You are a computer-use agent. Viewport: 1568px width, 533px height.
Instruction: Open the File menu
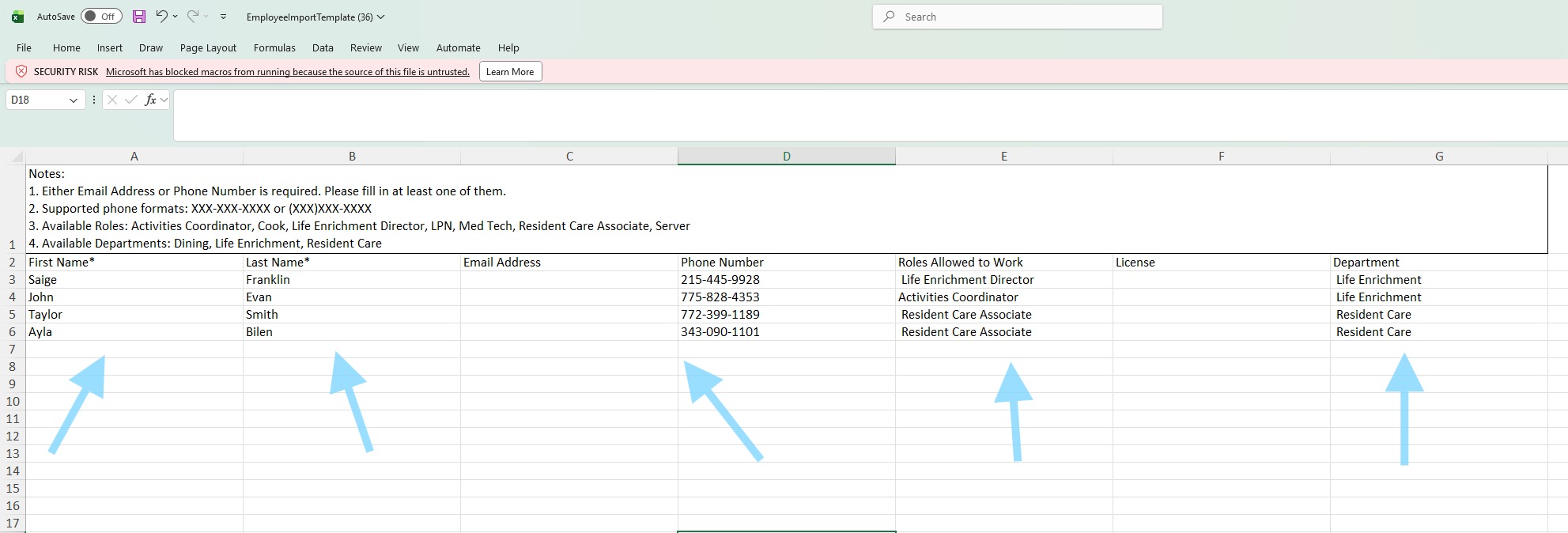tap(25, 47)
